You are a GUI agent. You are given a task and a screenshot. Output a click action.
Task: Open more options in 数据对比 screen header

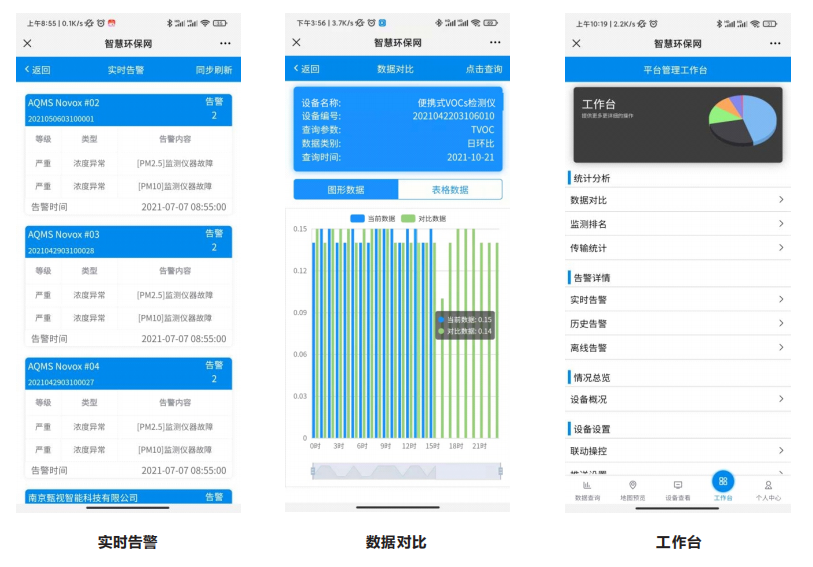pos(495,42)
